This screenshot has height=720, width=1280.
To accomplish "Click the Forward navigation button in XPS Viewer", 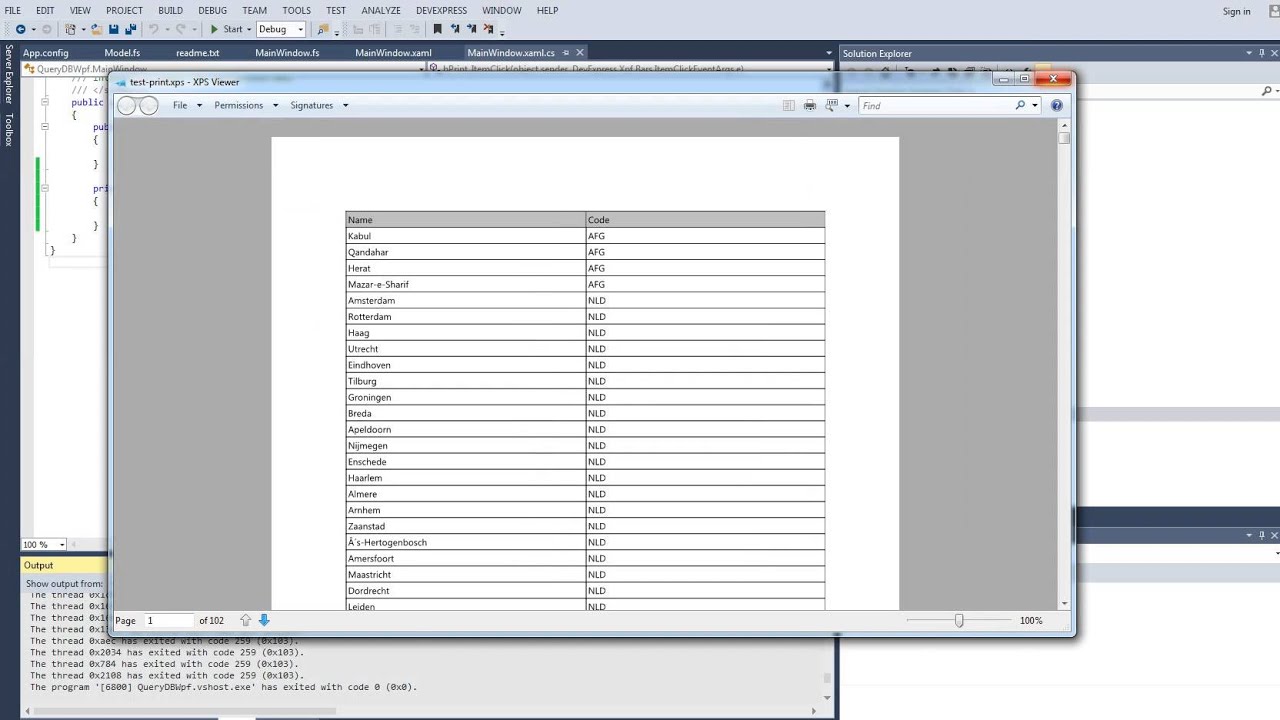I will [148, 105].
